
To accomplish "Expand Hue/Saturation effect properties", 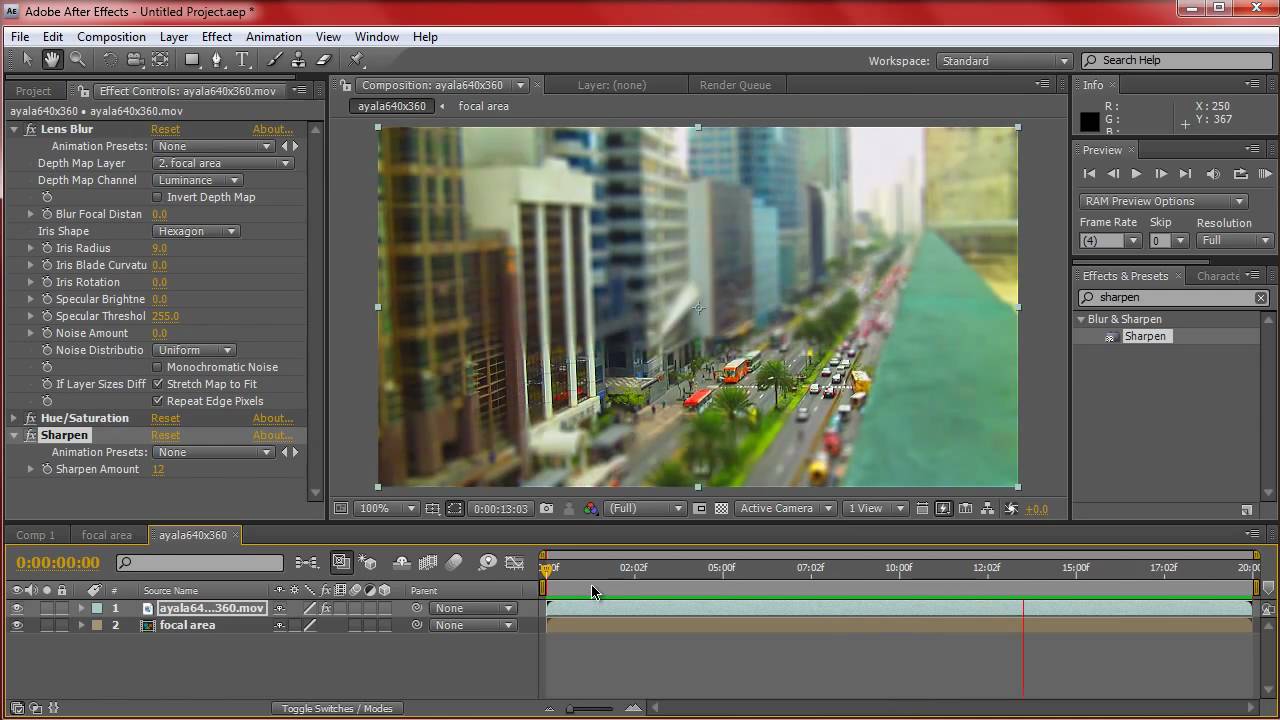I will point(14,418).
